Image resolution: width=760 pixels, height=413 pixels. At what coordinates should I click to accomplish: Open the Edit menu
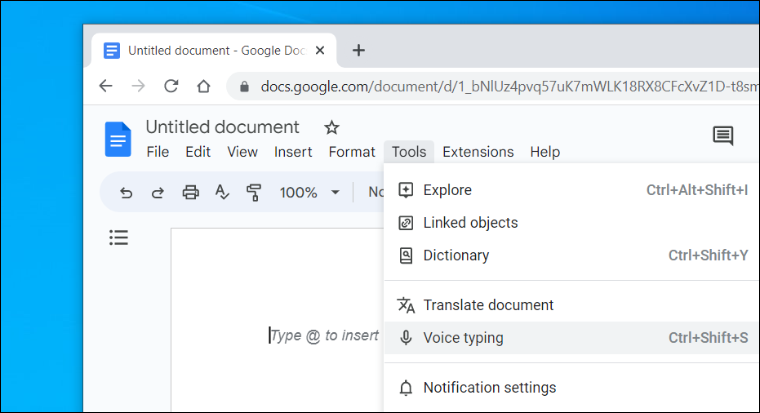[x=198, y=152]
